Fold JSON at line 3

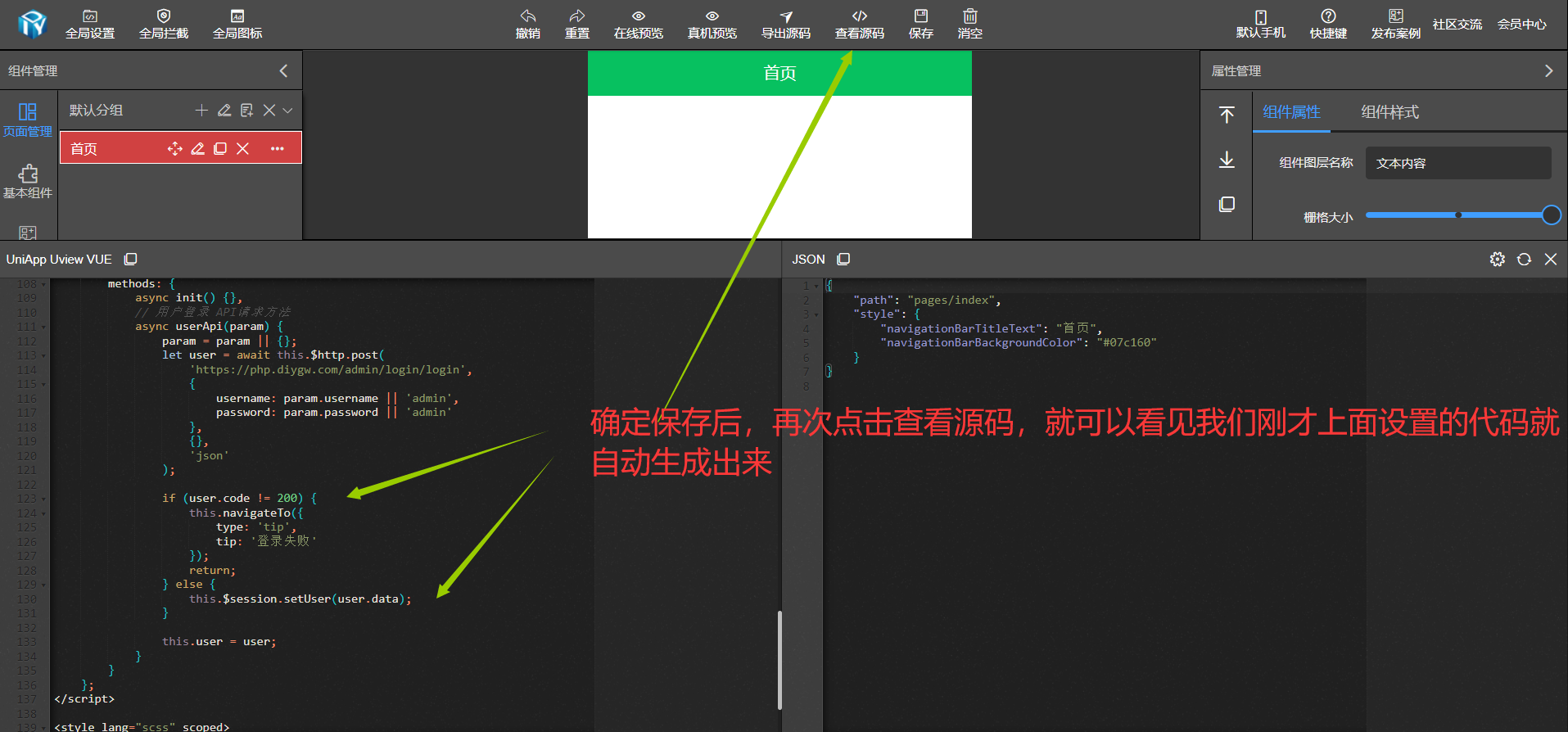[x=816, y=314]
